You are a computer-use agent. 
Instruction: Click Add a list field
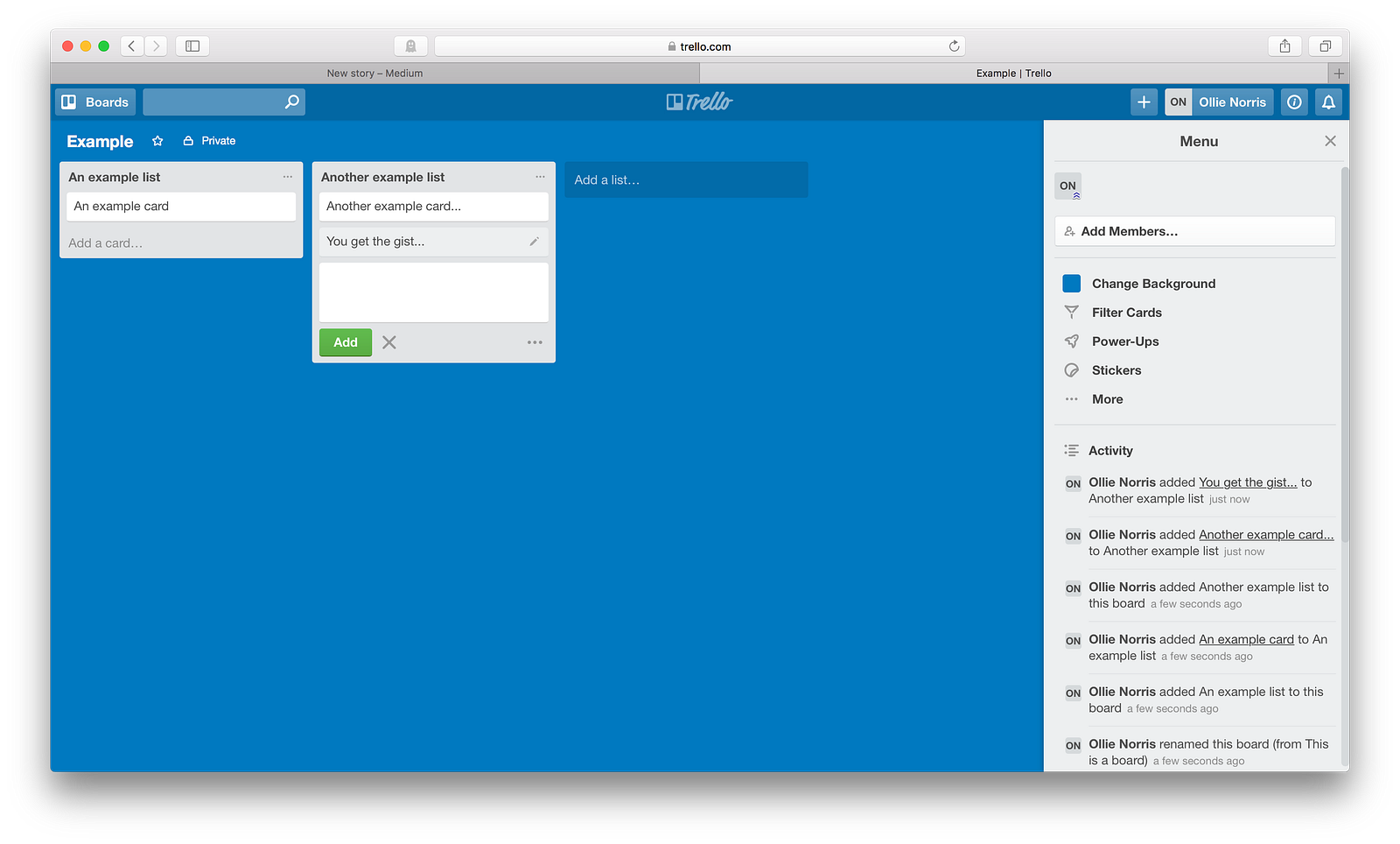click(x=686, y=179)
